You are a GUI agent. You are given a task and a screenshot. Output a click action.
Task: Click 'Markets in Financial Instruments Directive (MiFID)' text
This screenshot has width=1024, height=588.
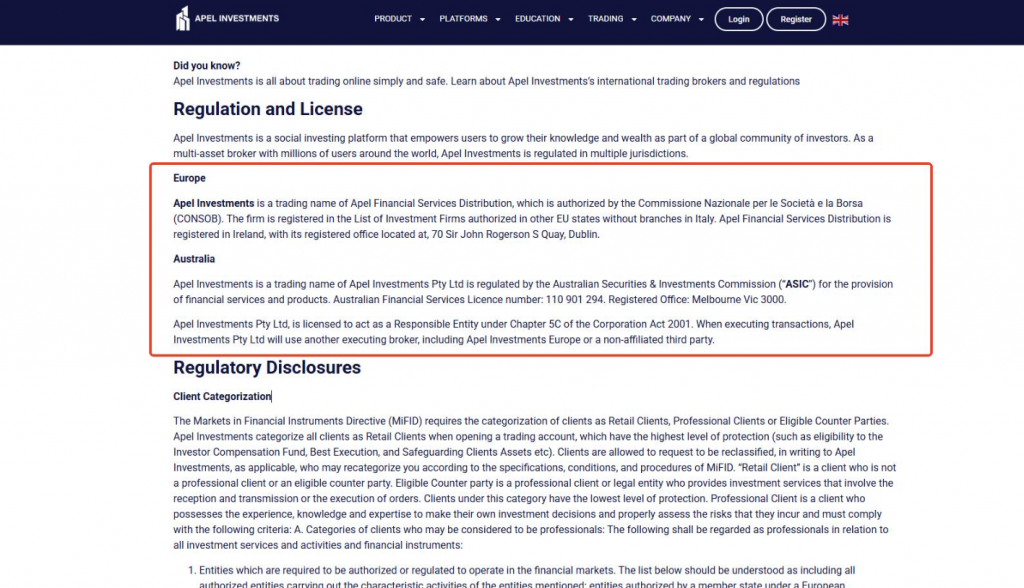click(308, 421)
